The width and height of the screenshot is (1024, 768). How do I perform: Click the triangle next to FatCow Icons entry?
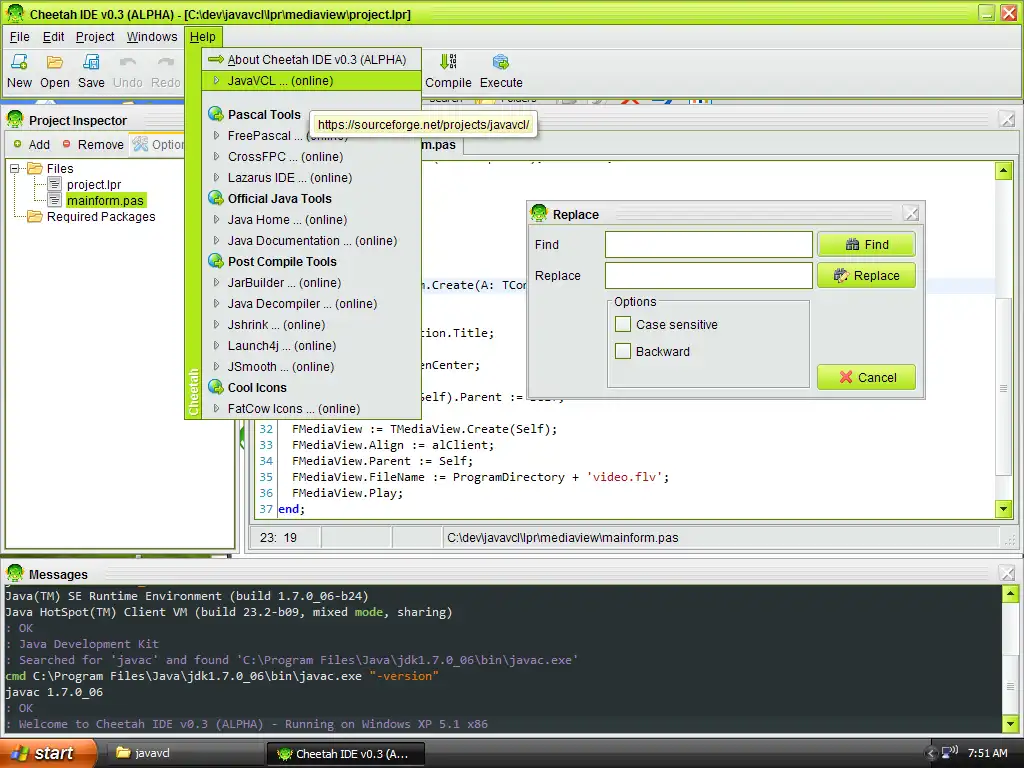216,408
